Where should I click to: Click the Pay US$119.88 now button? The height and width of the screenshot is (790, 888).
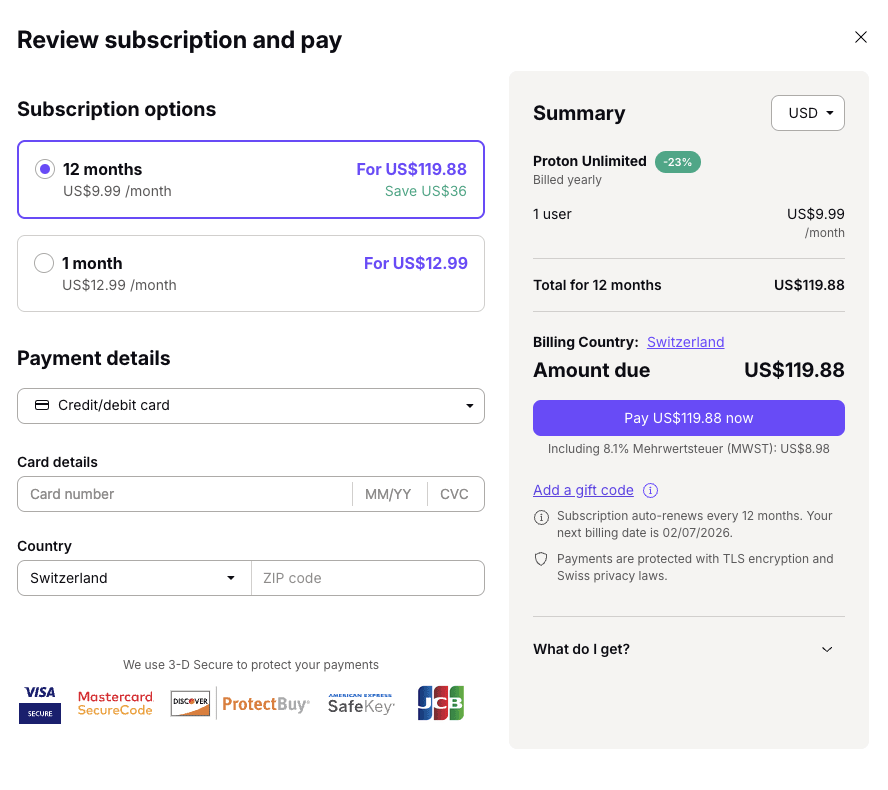[689, 418]
